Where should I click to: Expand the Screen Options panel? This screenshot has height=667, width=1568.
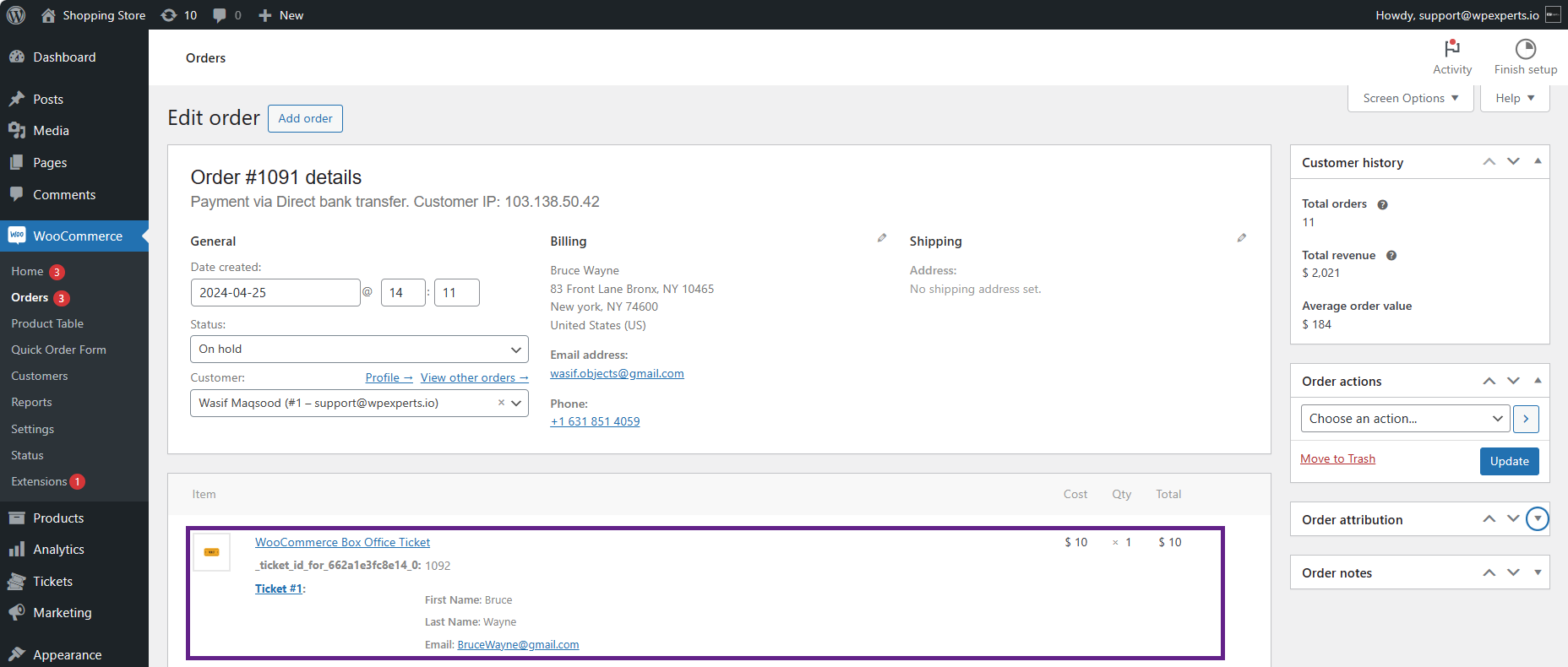point(1411,98)
